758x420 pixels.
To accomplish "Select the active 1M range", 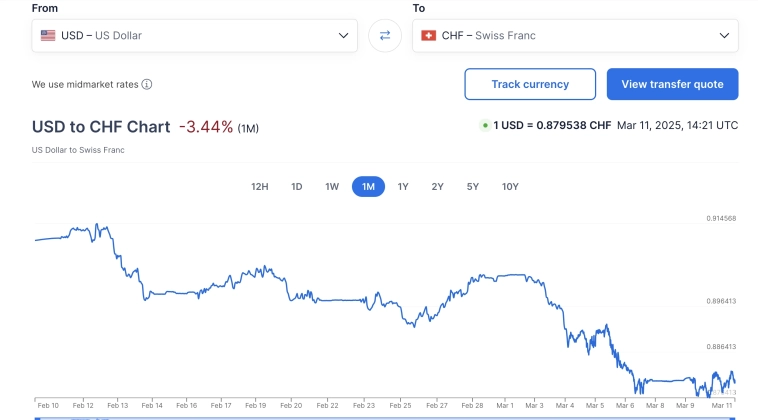I will click(x=368, y=186).
